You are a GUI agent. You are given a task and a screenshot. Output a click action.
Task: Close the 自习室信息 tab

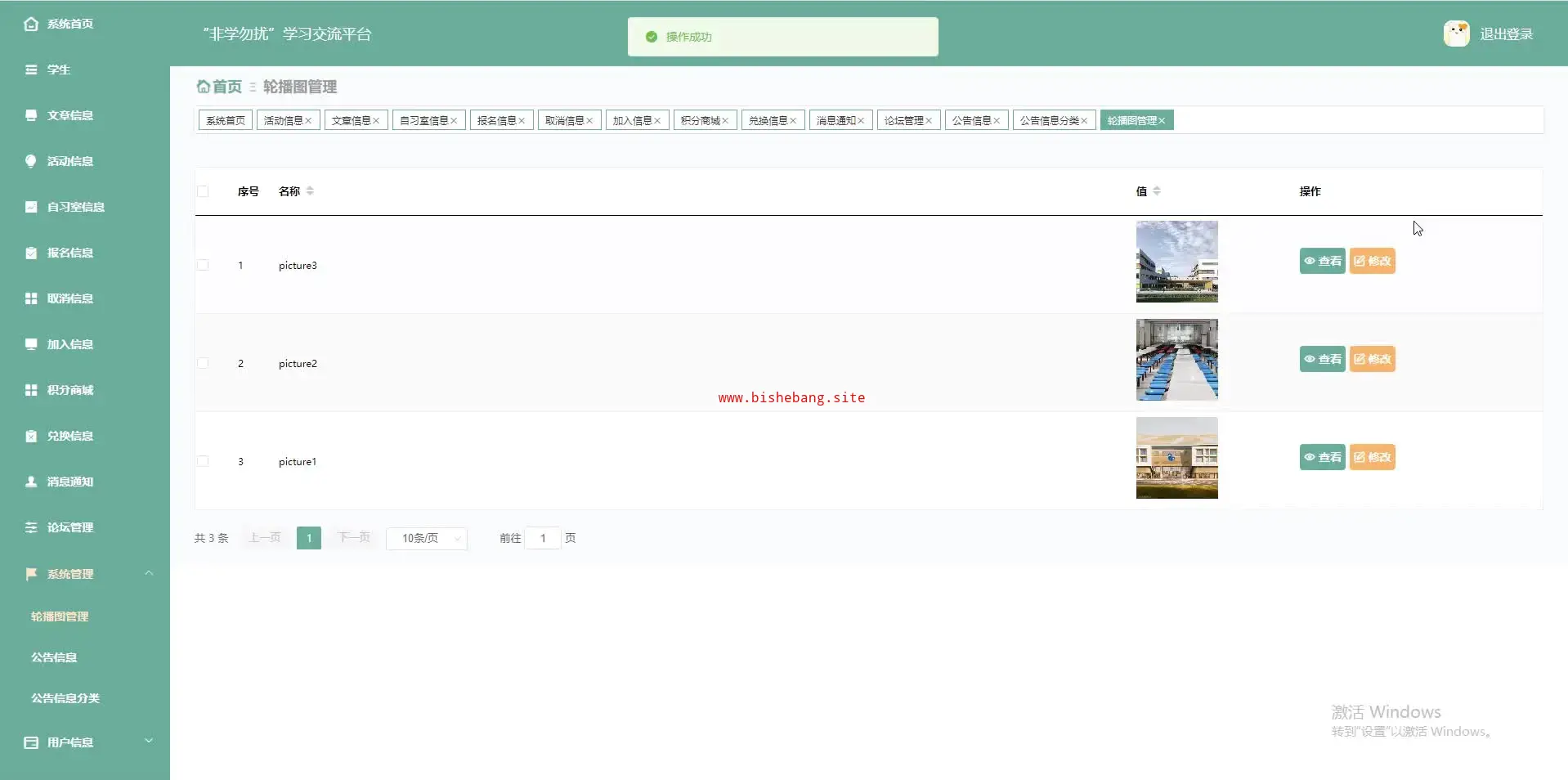(x=454, y=121)
